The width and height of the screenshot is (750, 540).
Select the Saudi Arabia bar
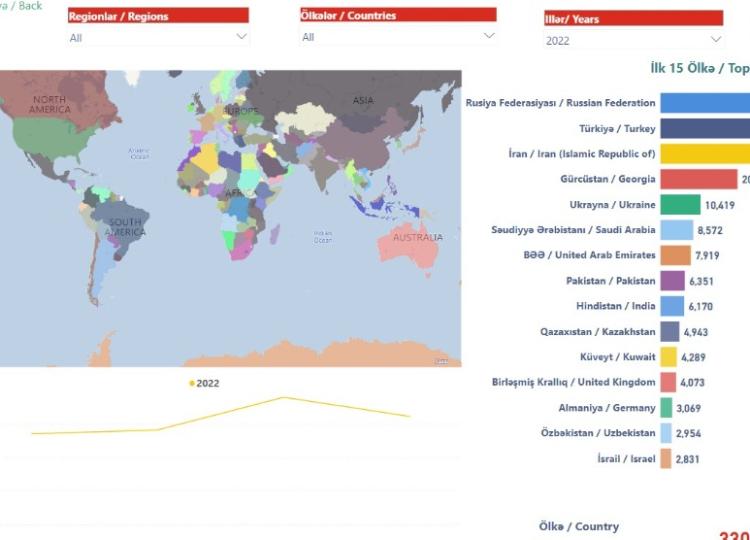point(676,230)
